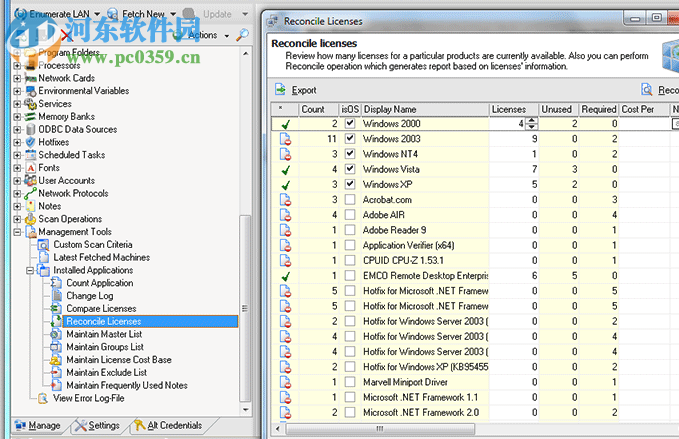Check isOS for CPUID CPU-Z 1.53.1
The height and width of the screenshot is (439, 679).
point(350,260)
